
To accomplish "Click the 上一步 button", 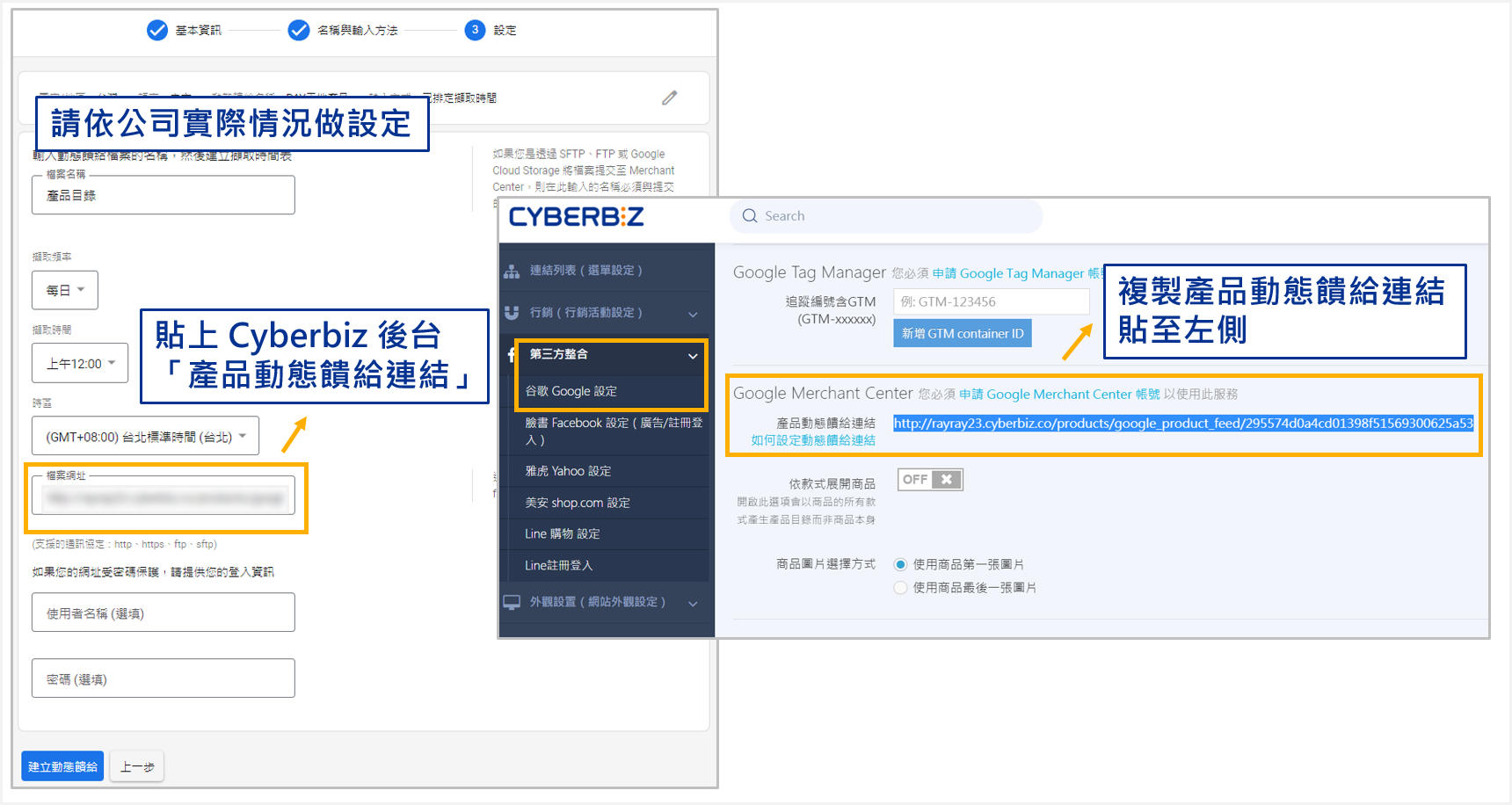I will click(x=137, y=766).
